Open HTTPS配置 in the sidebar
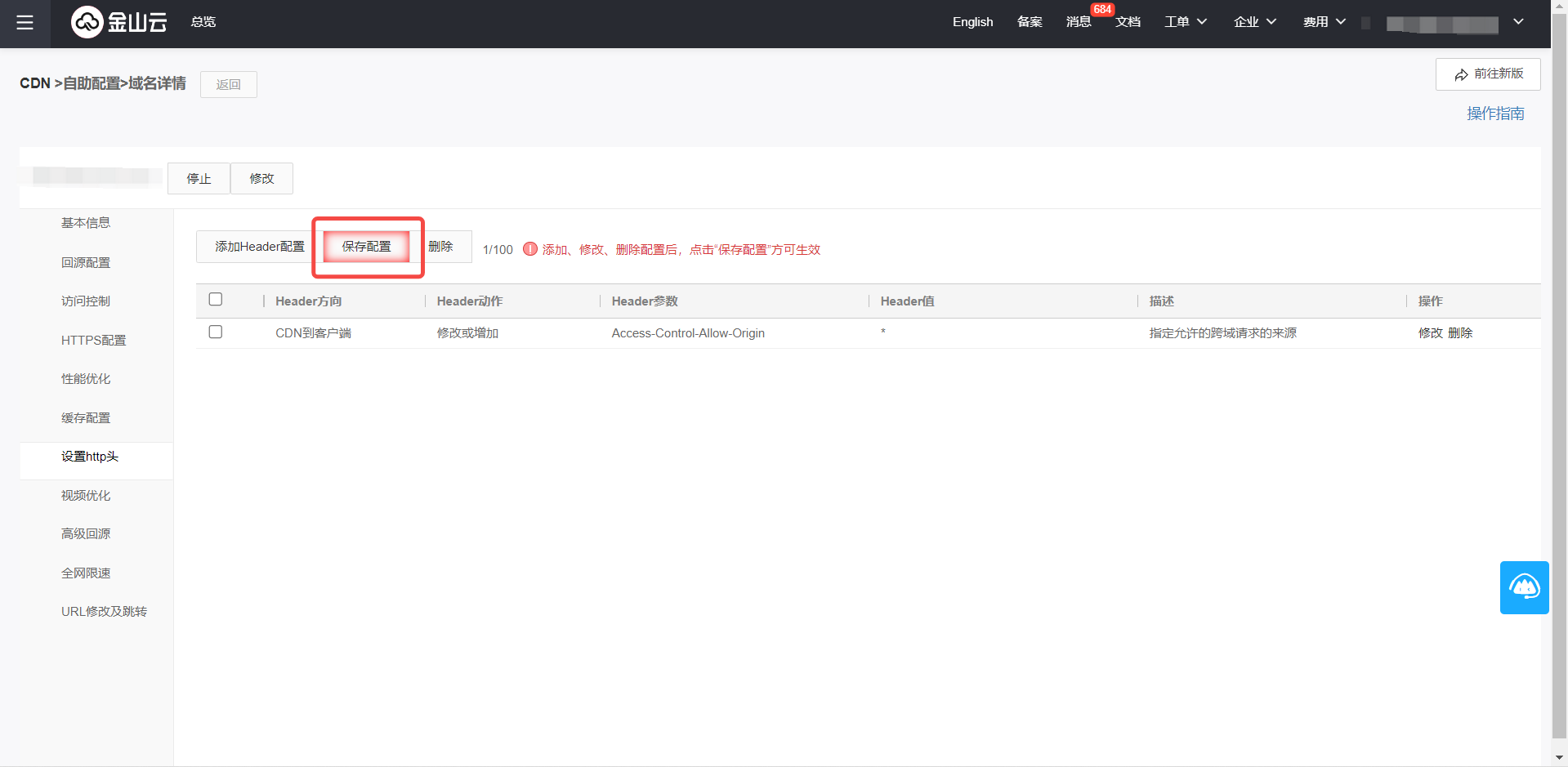The height and width of the screenshot is (767, 1568). 93,341
